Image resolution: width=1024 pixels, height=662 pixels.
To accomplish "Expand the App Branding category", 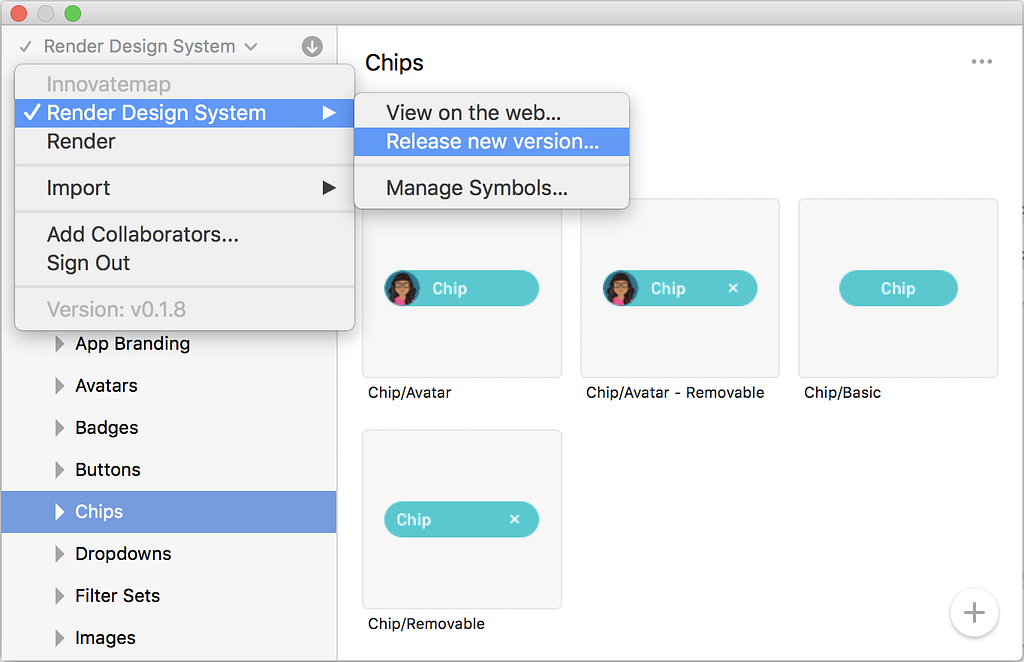I will pos(59,343).
